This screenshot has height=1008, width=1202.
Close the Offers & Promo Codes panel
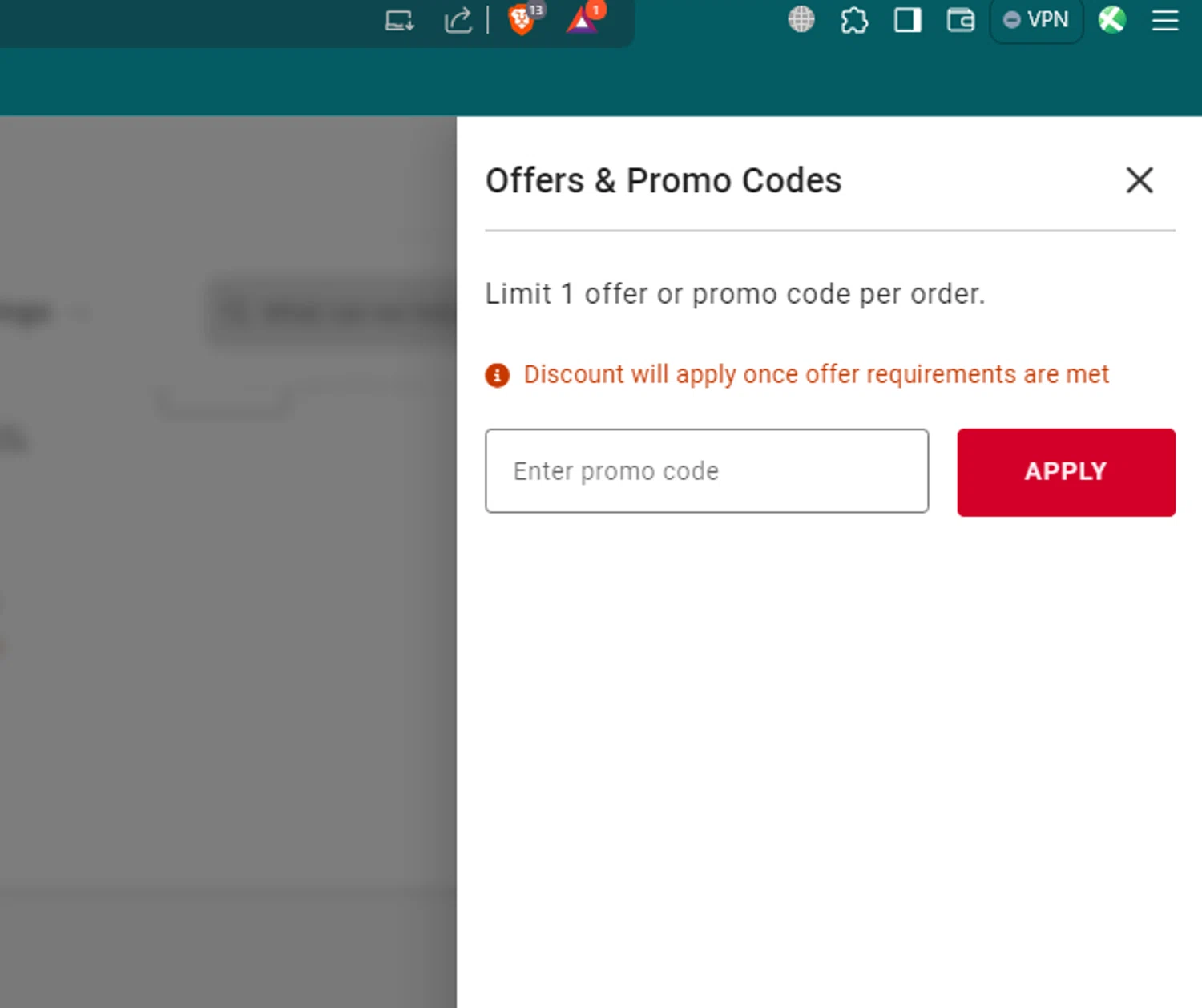(x=1139, y=180)
